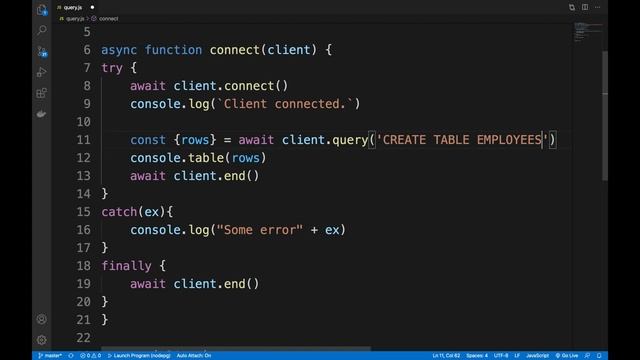Click 'catch(ex){' on line 15

[x=137, y=211]
